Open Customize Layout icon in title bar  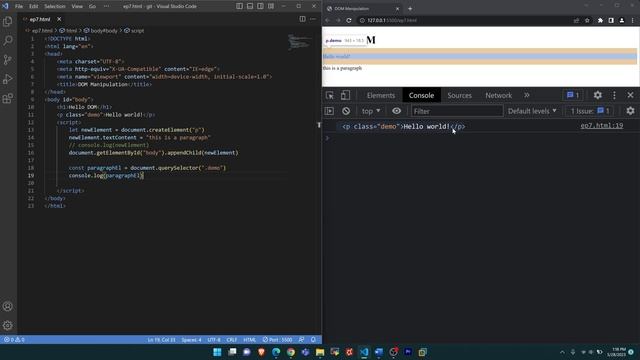tap(271, 6)
